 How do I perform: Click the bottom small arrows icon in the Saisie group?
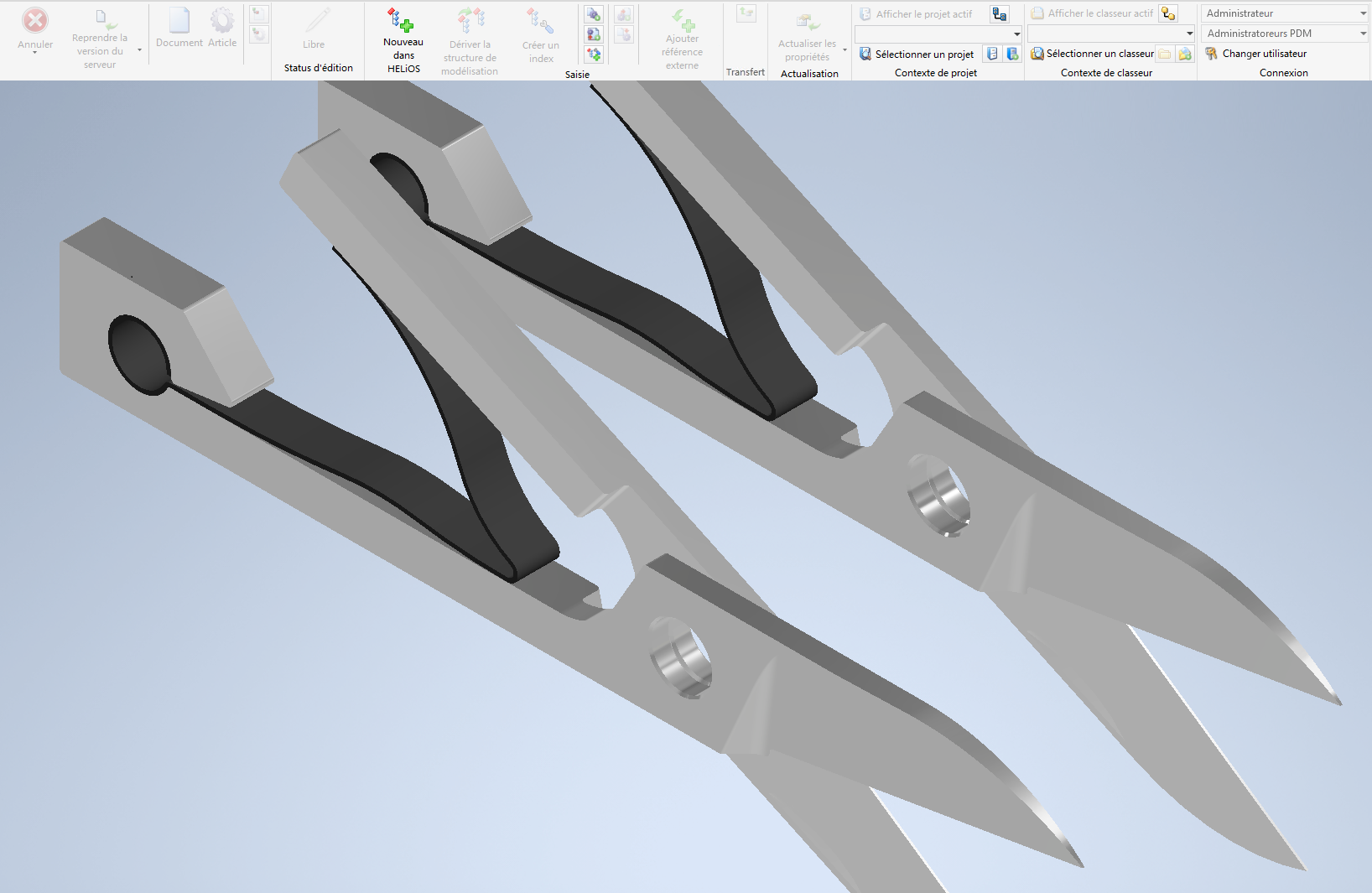(594, 55)
